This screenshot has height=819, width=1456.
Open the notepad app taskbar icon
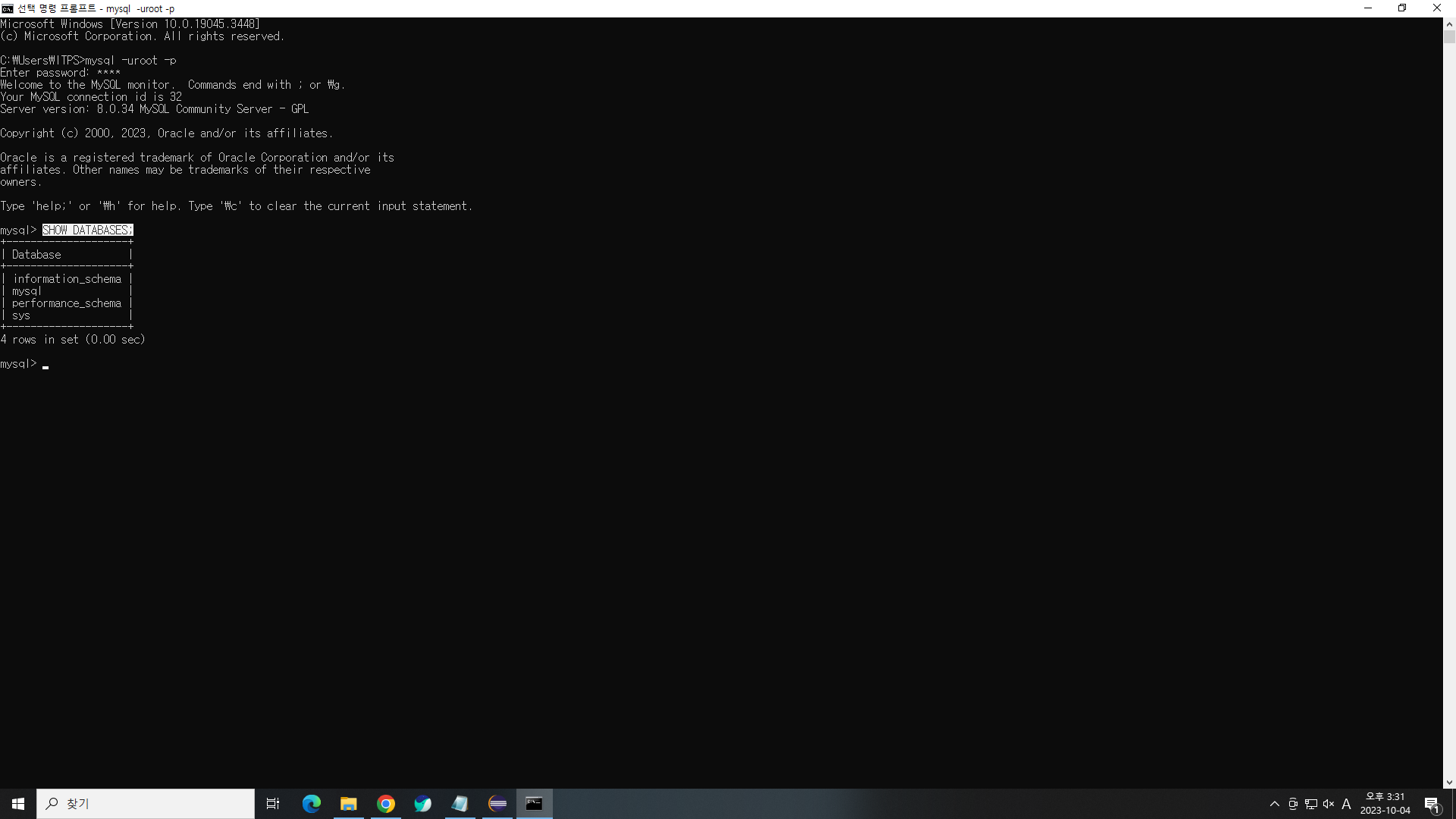460,804
